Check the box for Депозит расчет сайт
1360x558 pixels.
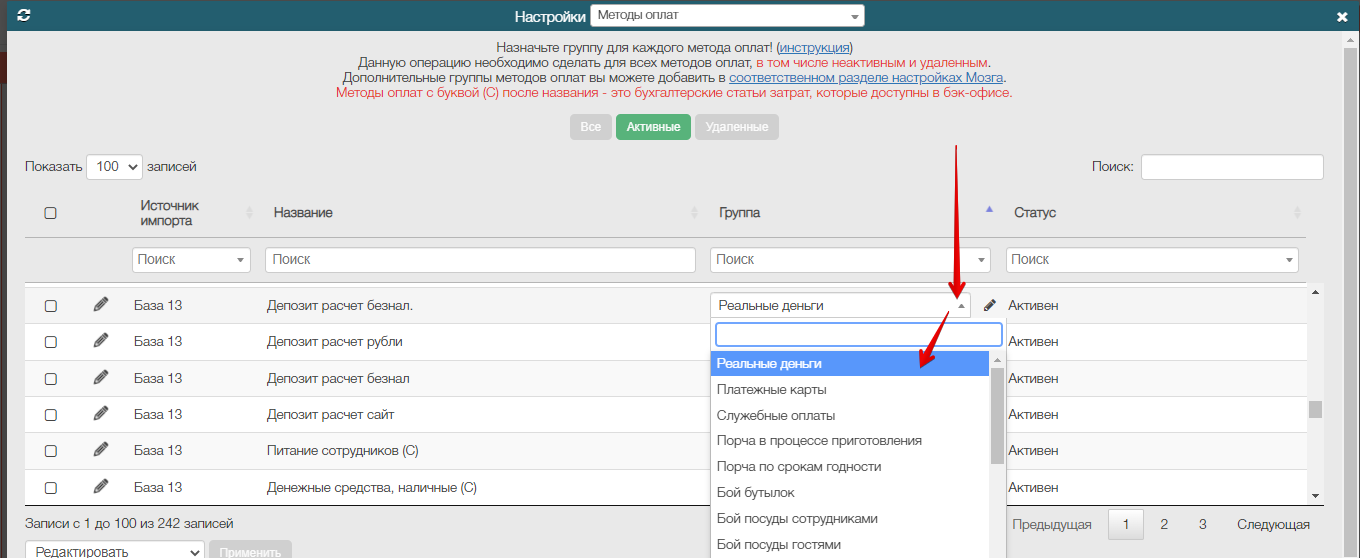[51, 415]
